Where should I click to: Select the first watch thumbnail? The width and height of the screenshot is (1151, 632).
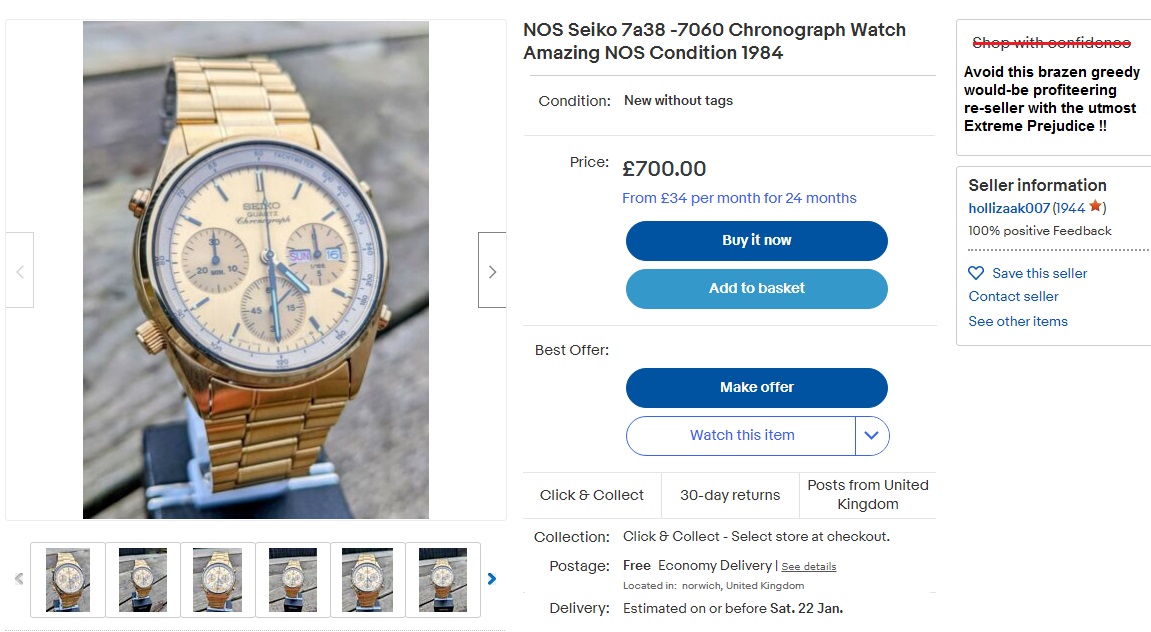67,579
